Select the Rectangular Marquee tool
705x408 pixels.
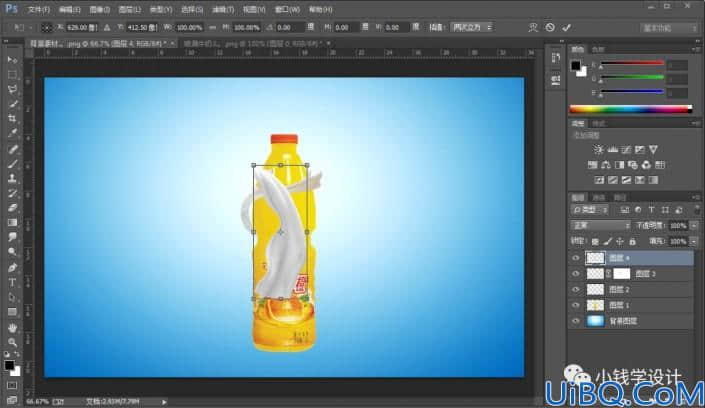[12, 75]
